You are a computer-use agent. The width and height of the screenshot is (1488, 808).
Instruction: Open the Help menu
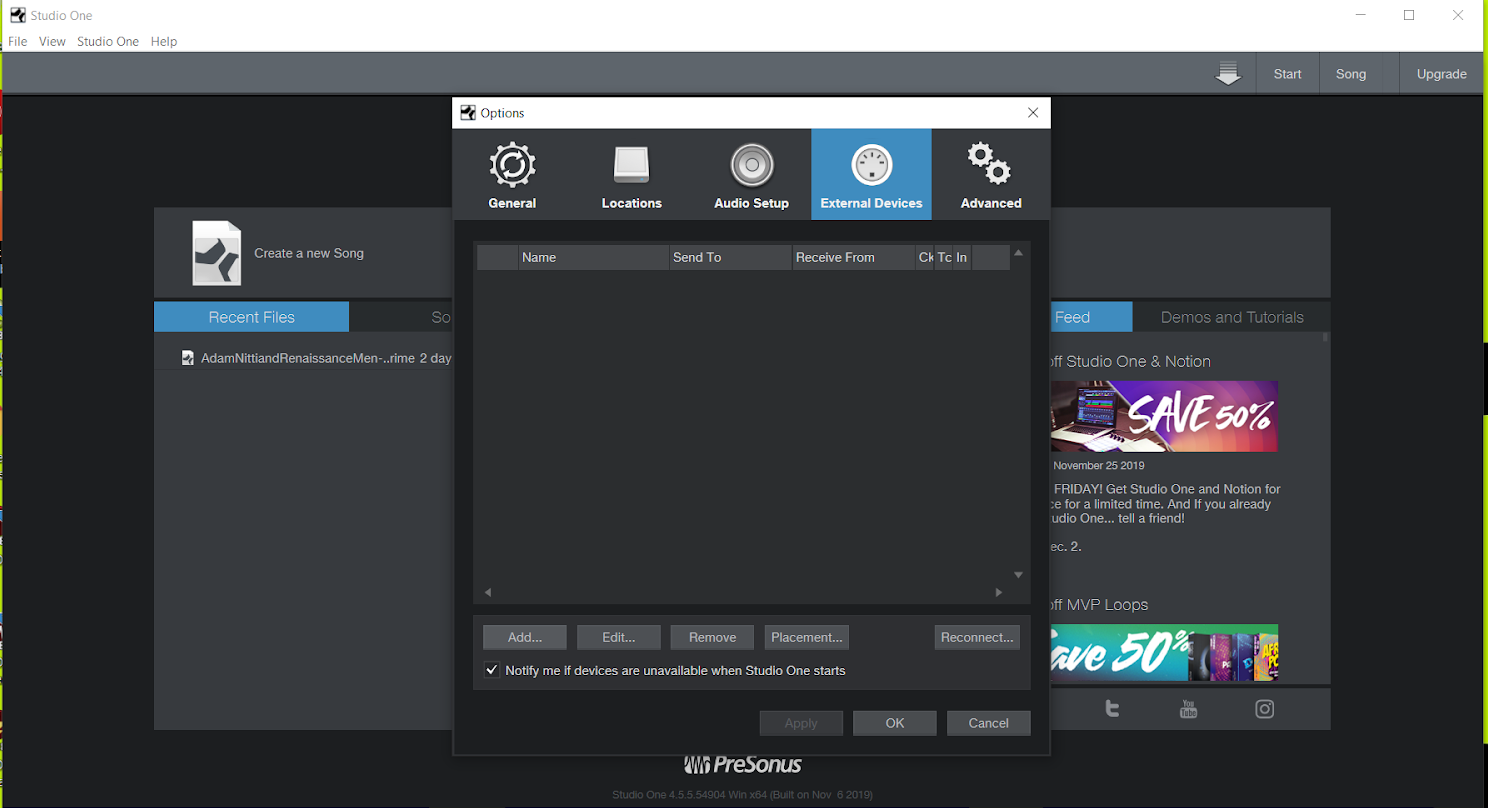pos(164,41)
